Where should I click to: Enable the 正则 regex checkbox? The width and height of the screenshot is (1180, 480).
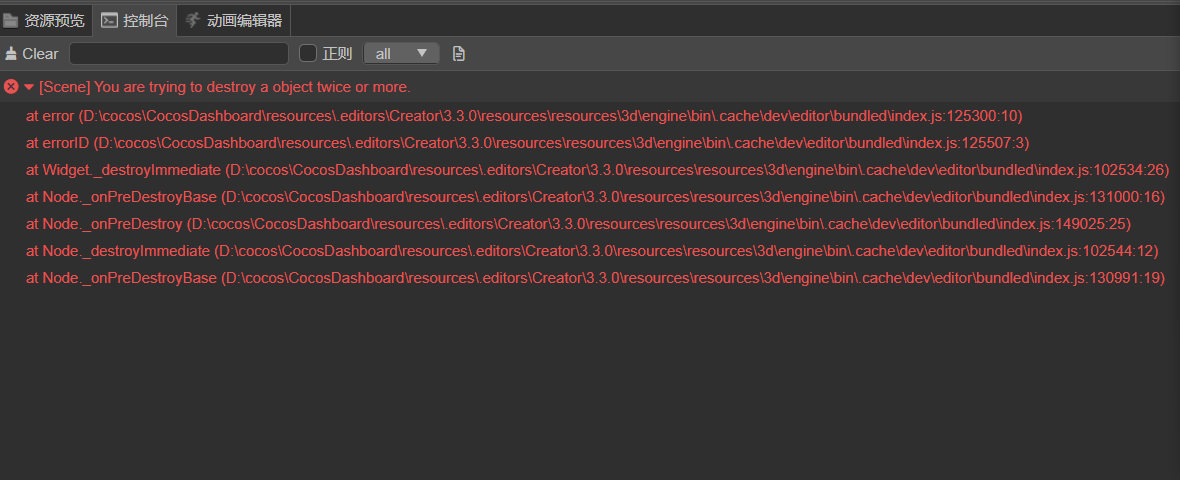click(308, 54)
